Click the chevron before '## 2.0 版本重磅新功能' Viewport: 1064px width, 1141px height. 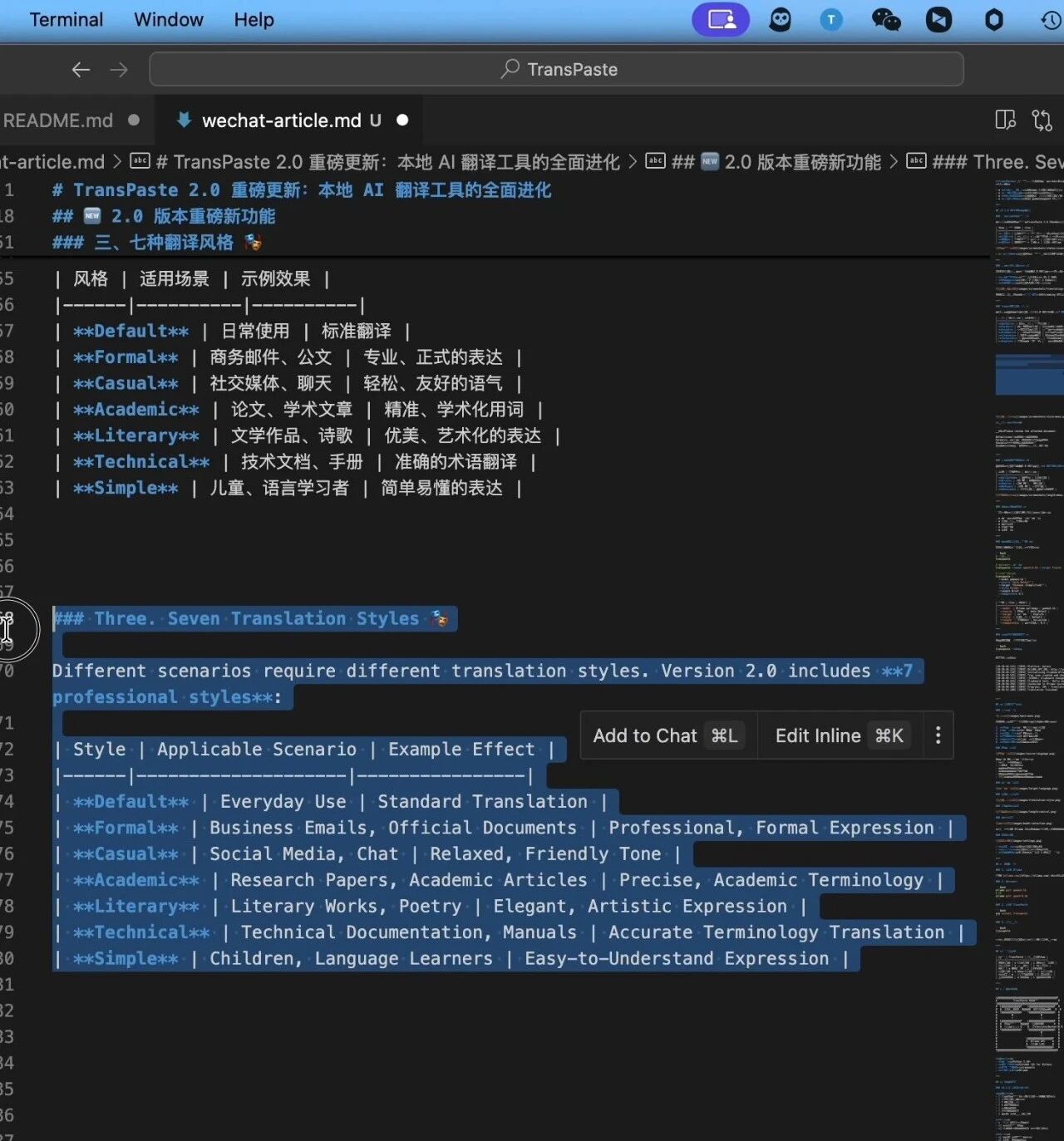click(633, 162)
